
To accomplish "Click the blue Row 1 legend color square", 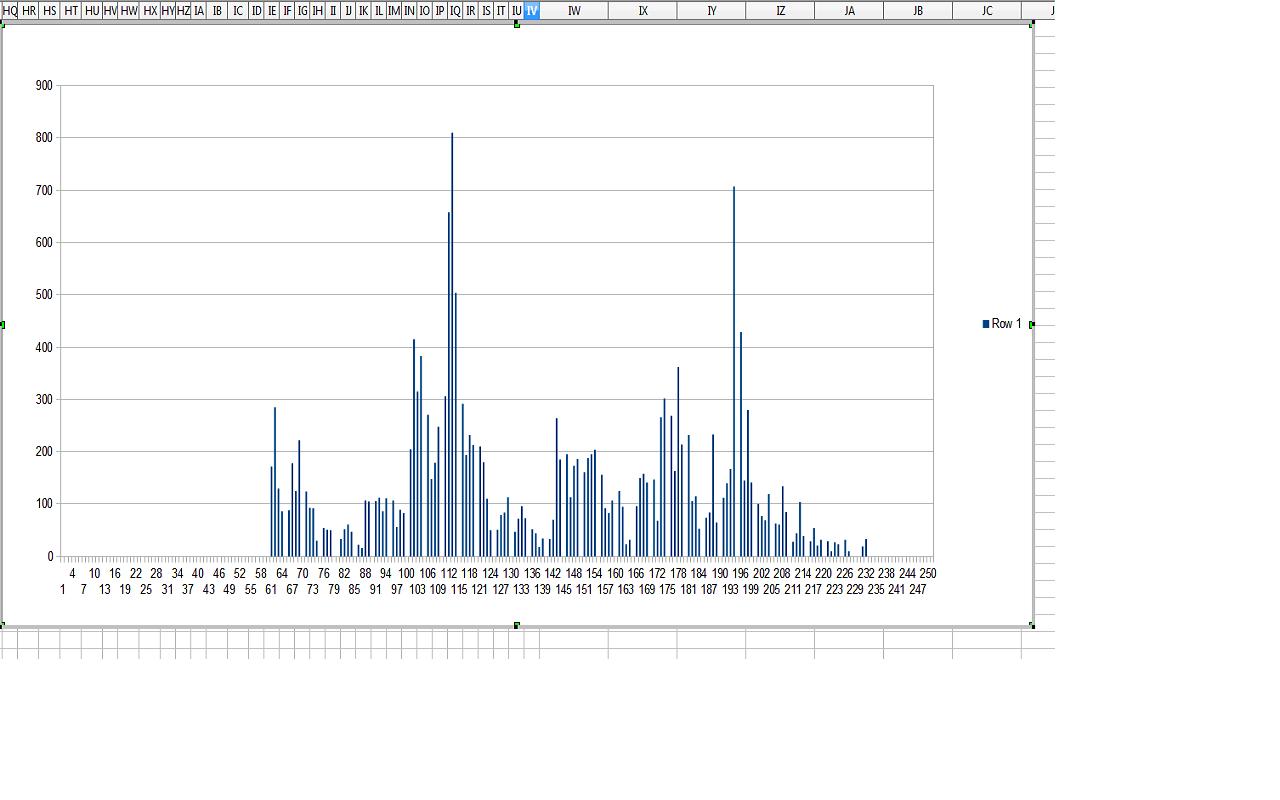I will [986, 324].
